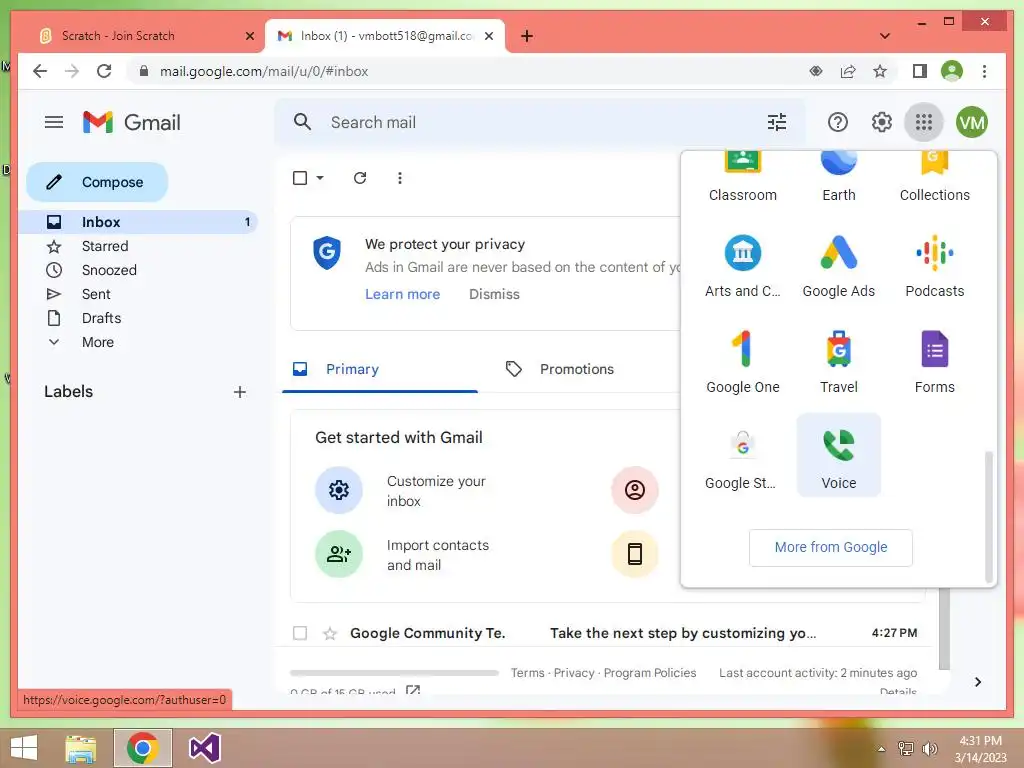Click the apps panel scrollbar
1024x768 pixels.
pyautogui.click(x=989, y=516)
